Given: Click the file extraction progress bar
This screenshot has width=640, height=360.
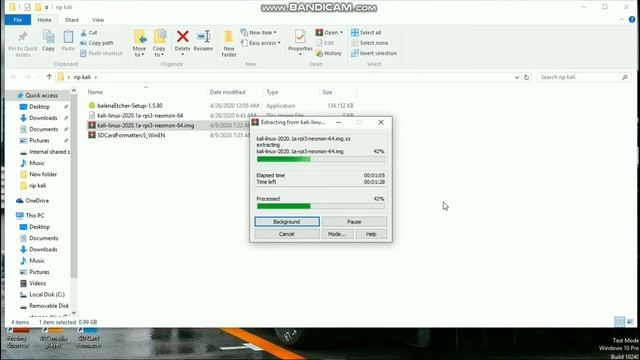Looking at the screenshot, I should click(x=321, y=159).
